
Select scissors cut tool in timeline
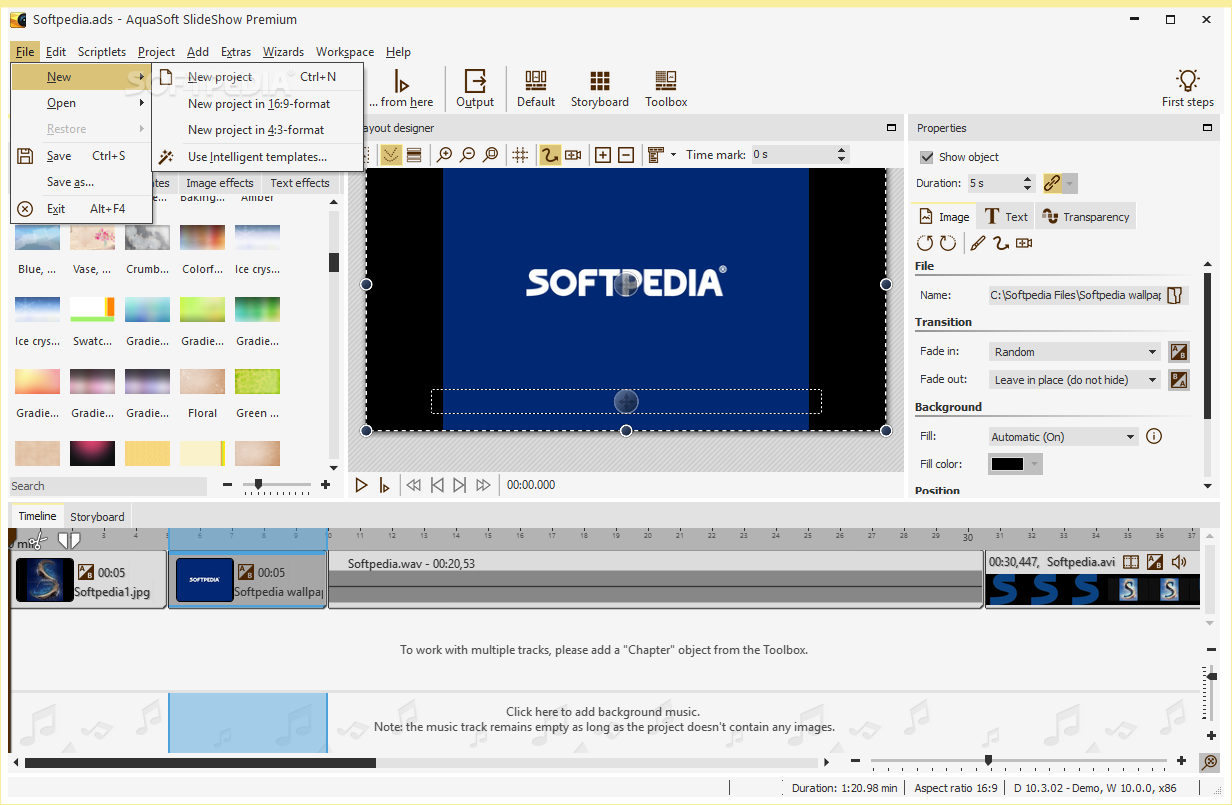(37, 540)
